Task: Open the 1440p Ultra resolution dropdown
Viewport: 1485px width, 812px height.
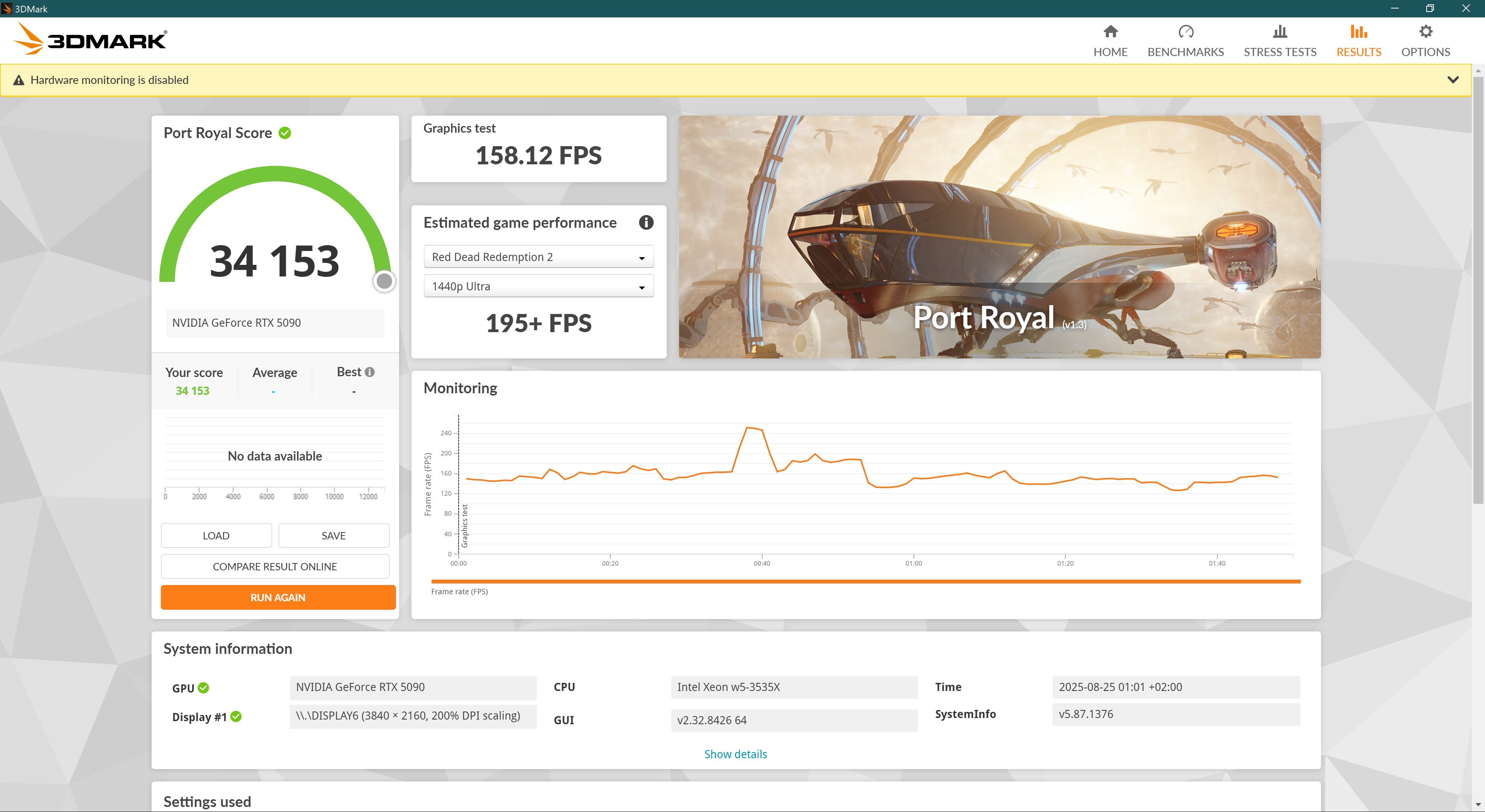Action: [538, 287]
